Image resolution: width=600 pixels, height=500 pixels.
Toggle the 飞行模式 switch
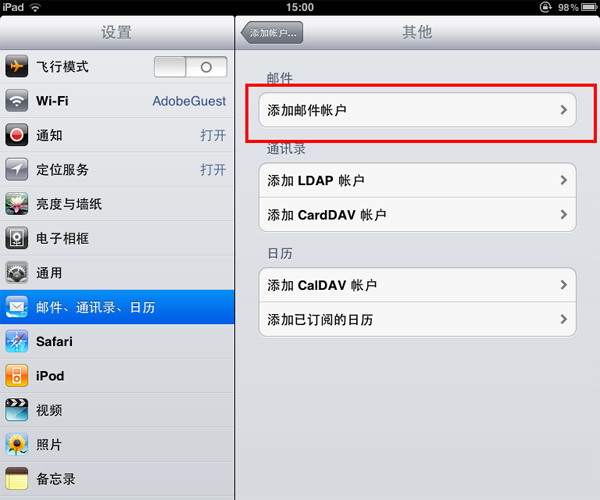click(x=191, y=67)
